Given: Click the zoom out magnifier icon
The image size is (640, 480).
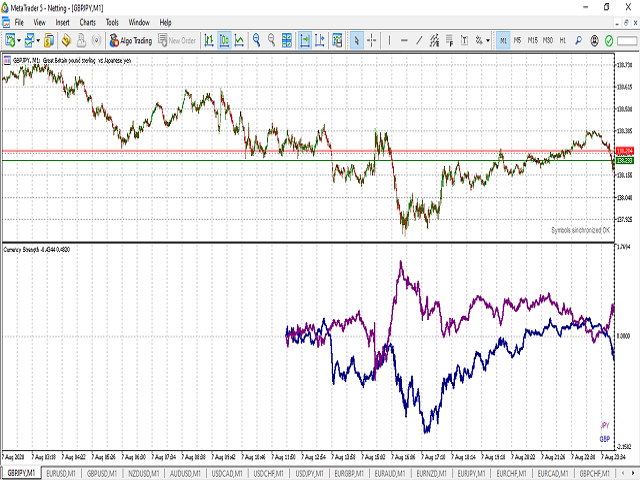Looking at the screenshot, I should tap(273, 41).
